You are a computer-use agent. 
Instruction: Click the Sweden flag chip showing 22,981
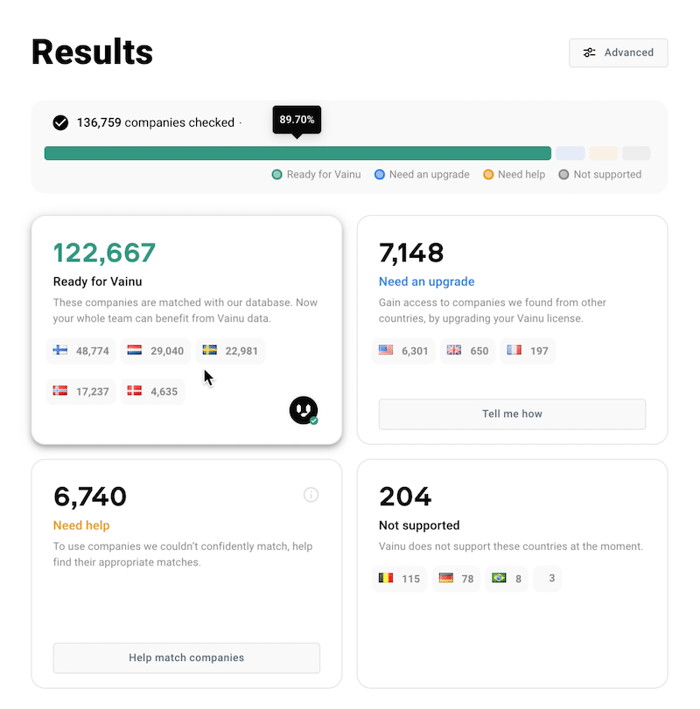tap(230, 351)
